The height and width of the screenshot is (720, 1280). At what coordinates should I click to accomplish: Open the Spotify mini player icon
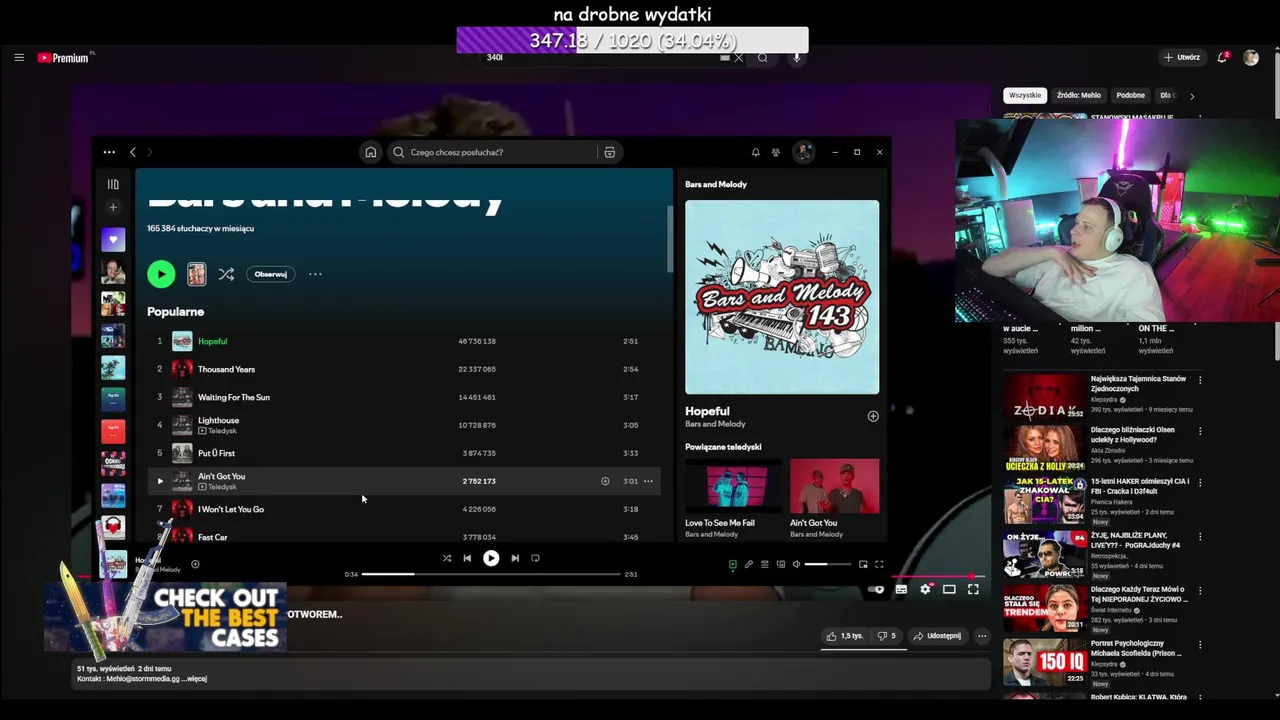863,564
